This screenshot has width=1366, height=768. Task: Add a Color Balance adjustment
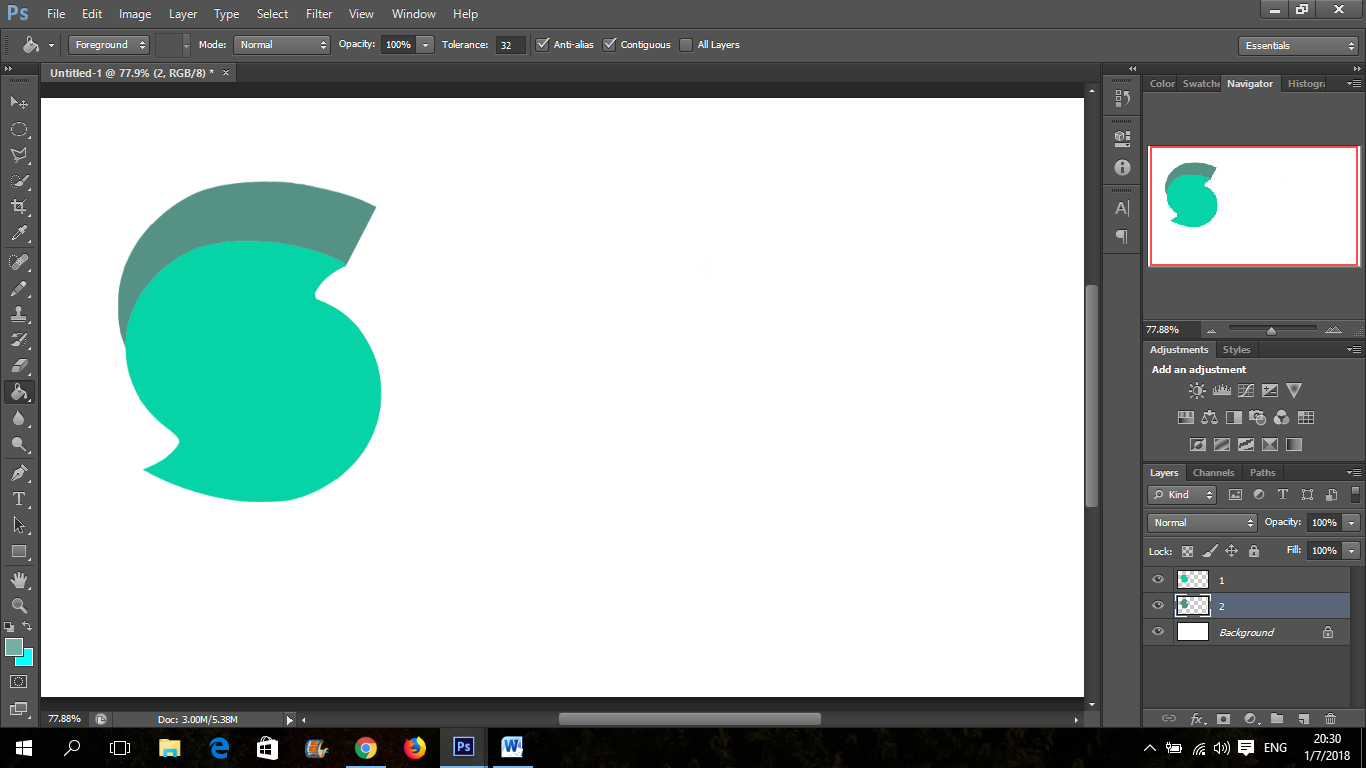coord(1210,418)
